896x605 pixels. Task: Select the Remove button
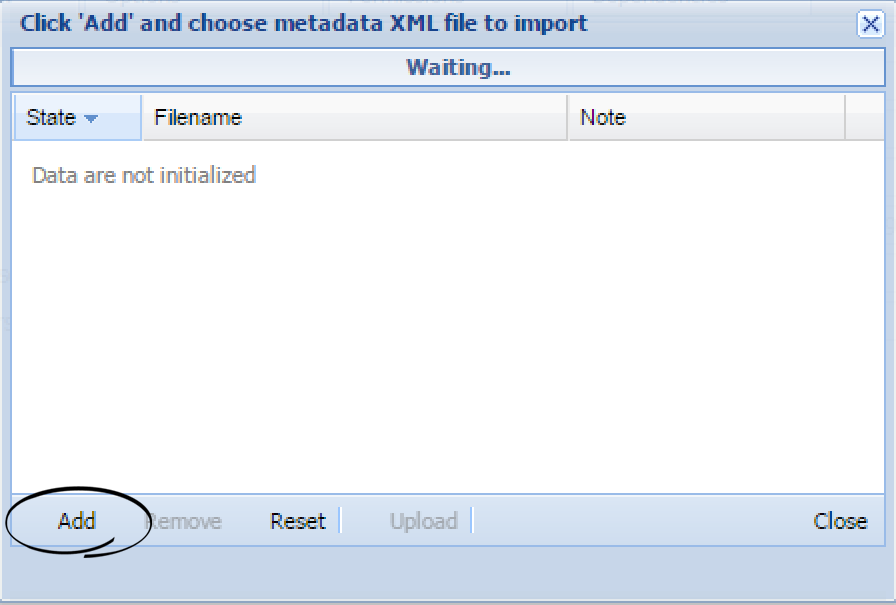coord(184,521)
